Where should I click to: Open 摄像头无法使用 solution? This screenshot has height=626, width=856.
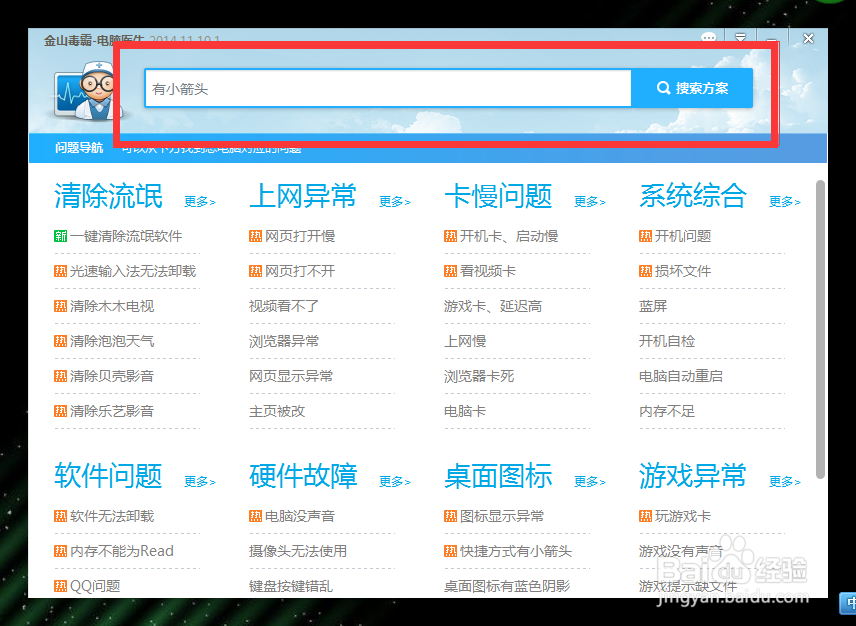tap(298, 551)
